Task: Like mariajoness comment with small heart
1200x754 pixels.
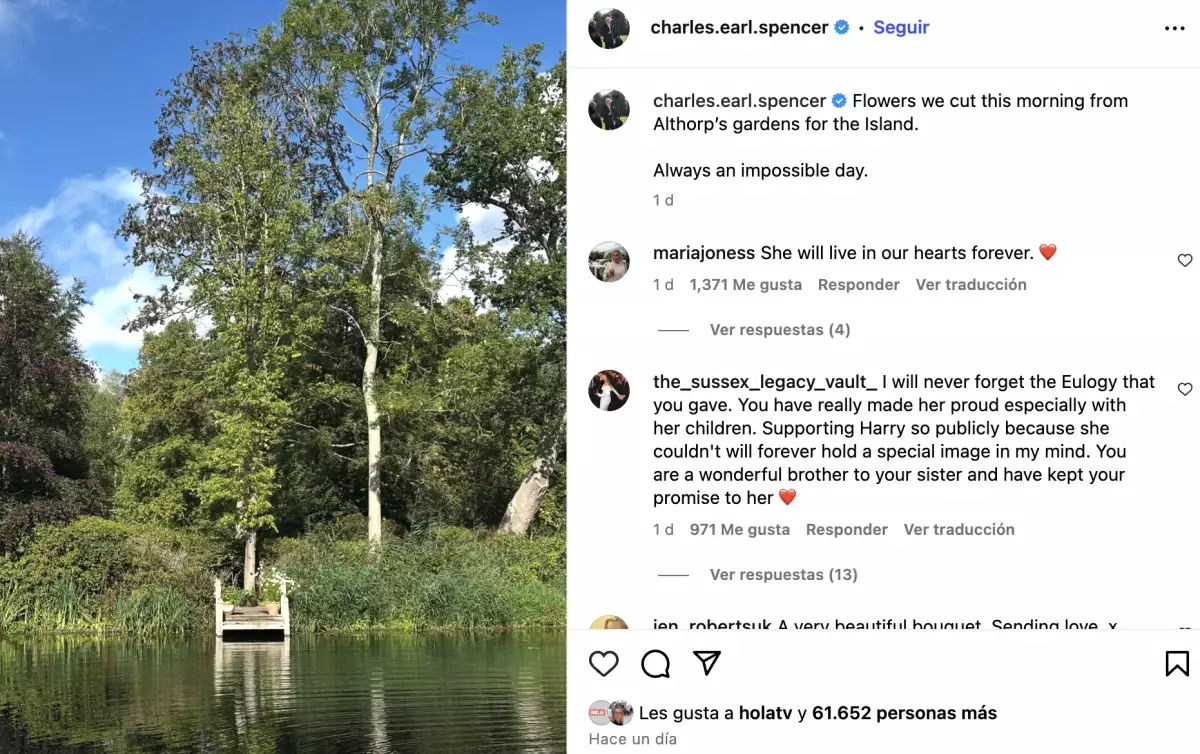Action: coord(1185,260)
